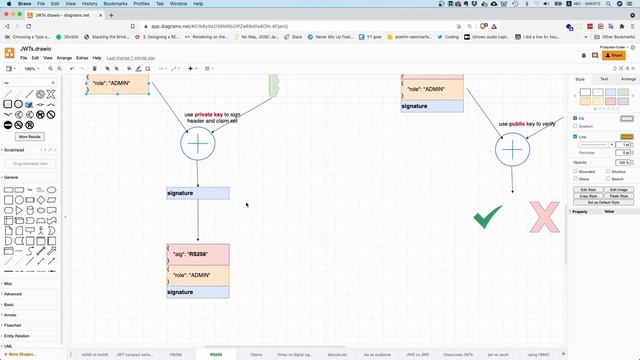Collapse the General shapes section

(x=10, y=177)
